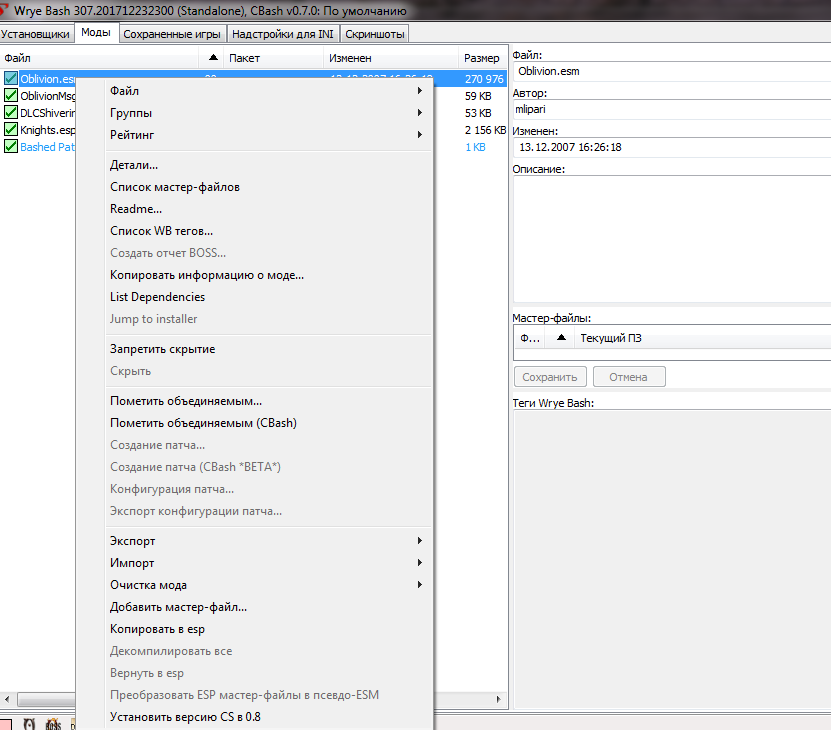831x730 pixels.
Task: Click inside the Описание text area
Action: point(672,239)
